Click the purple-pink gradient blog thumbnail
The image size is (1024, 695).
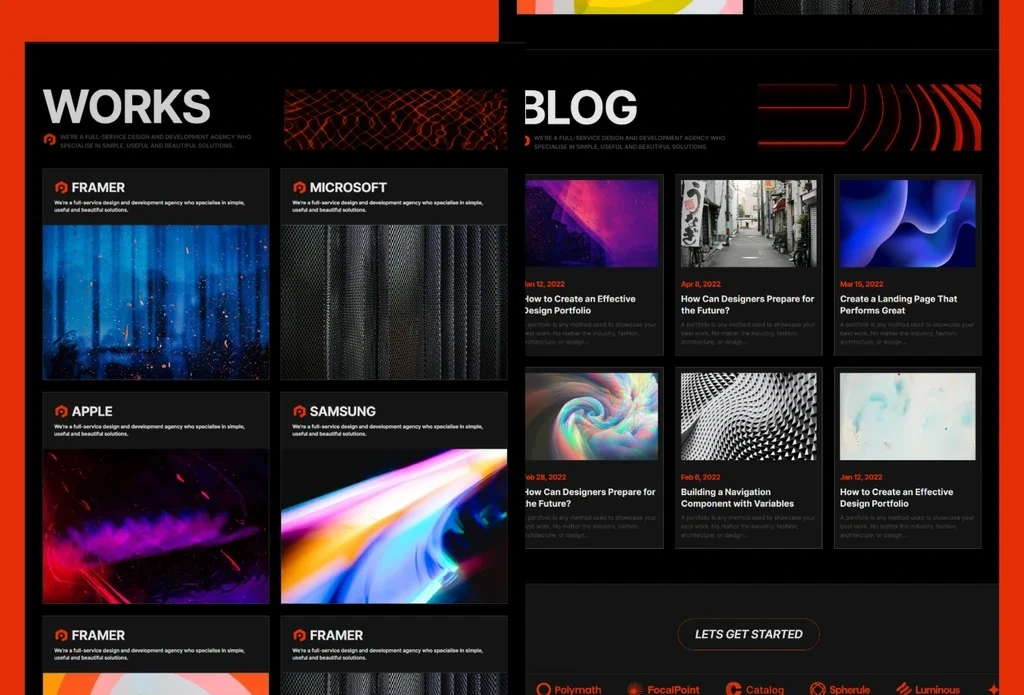[x=592, y=223]
